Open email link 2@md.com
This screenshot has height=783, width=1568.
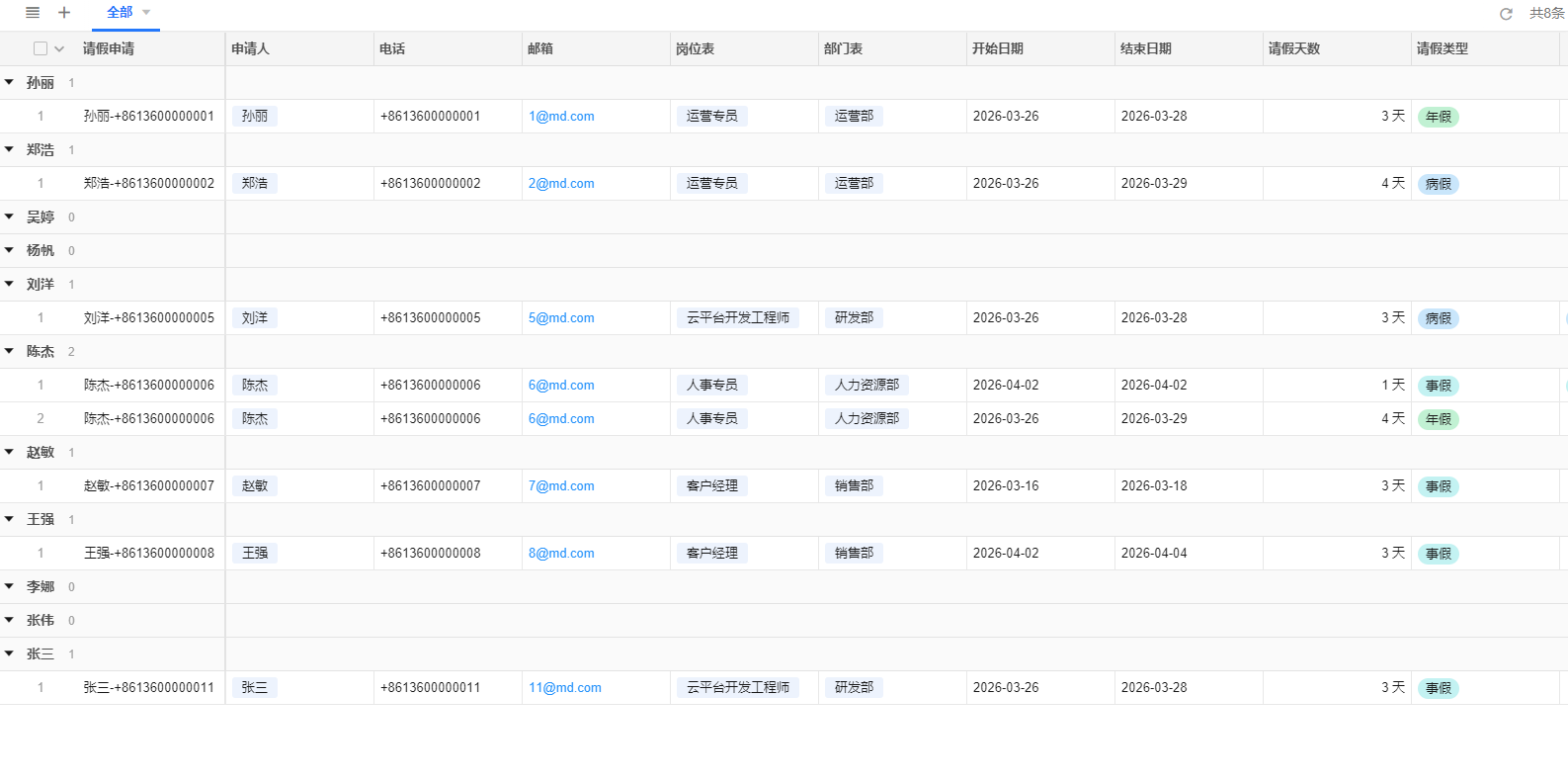561,184
